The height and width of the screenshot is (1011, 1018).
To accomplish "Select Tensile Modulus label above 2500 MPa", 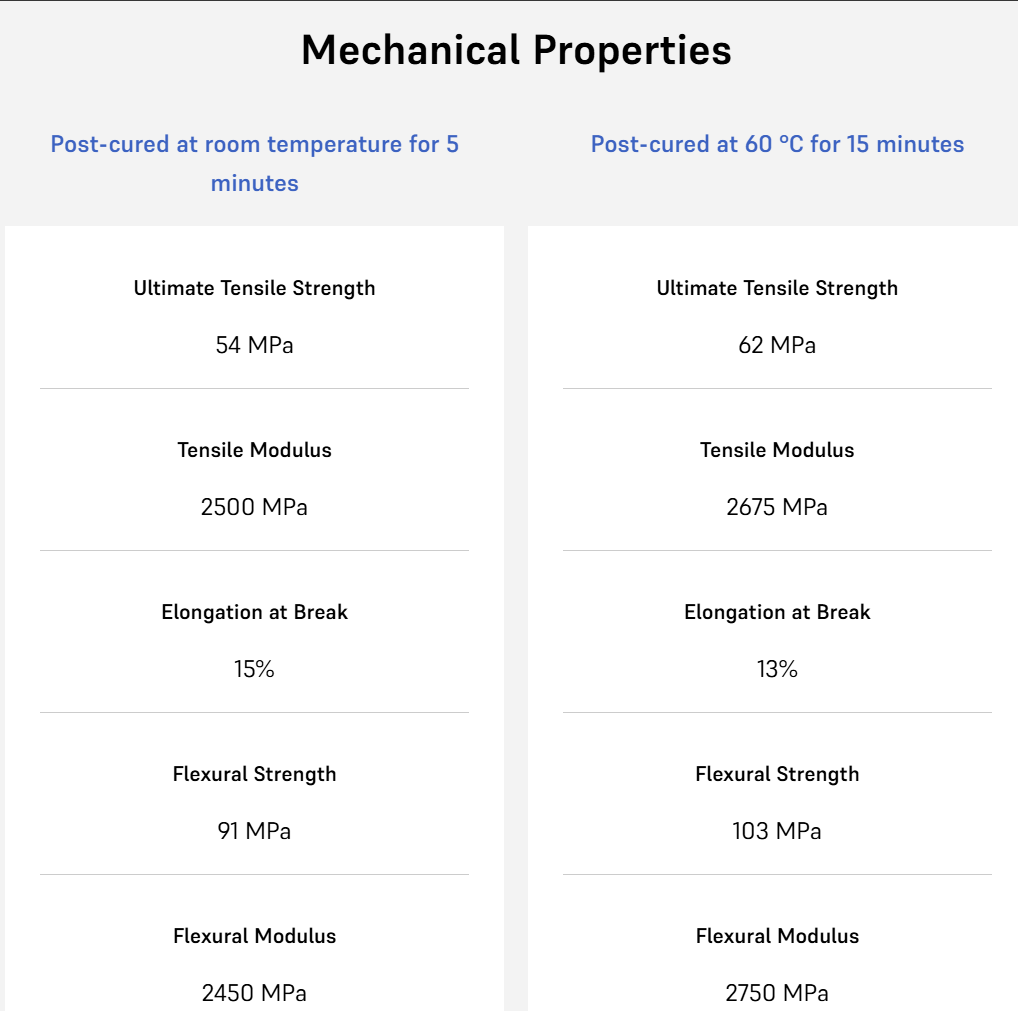I will coord(254,450).
